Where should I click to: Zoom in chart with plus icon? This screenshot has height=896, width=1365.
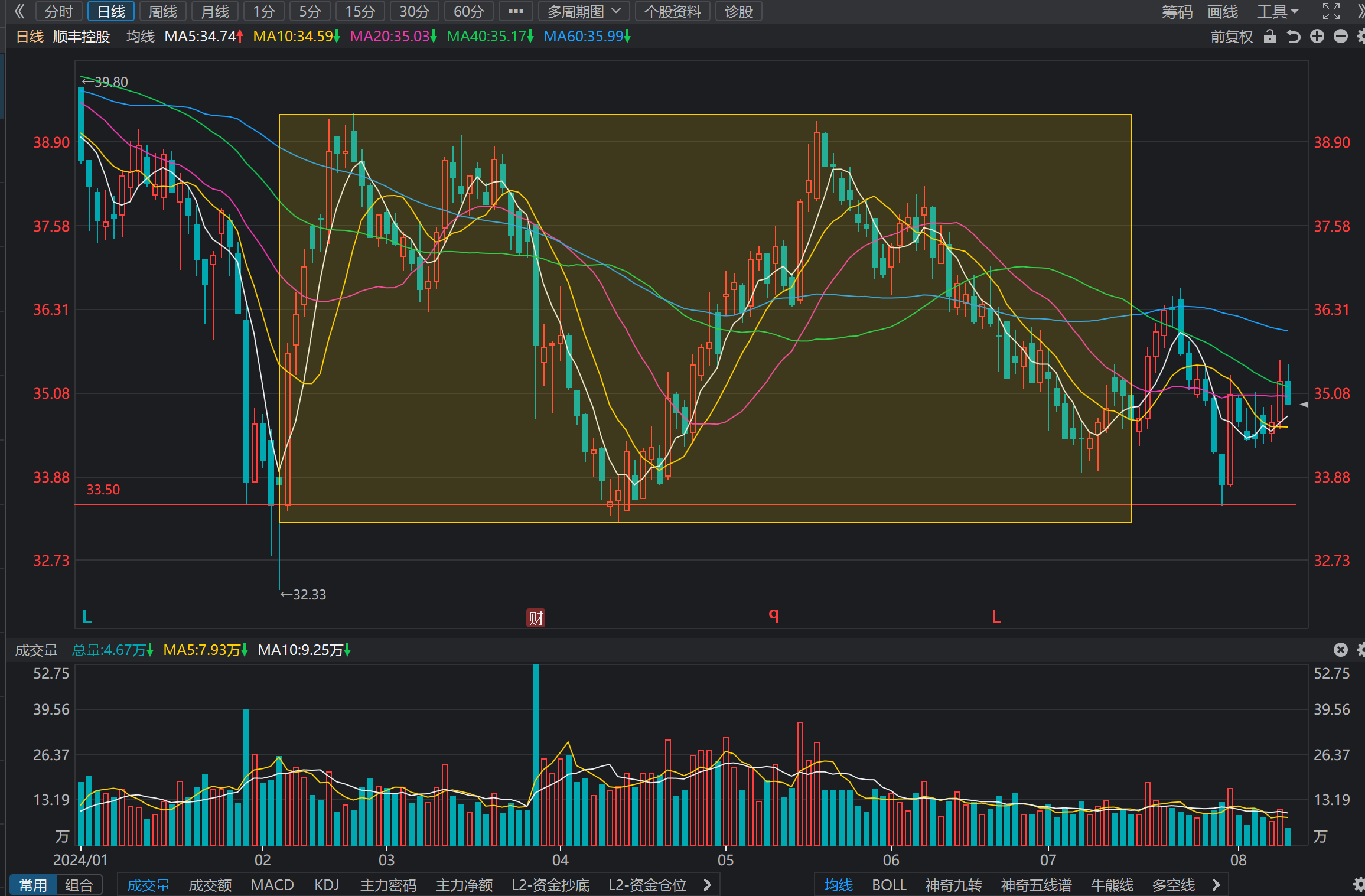point(1317,37)
